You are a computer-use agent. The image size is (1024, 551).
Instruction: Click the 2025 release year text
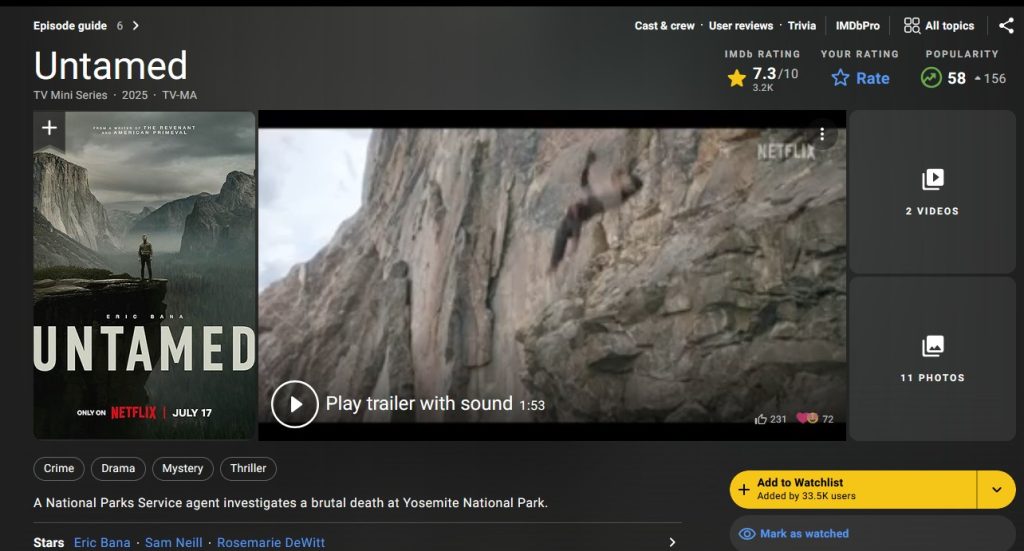click(x=135, y=95)
